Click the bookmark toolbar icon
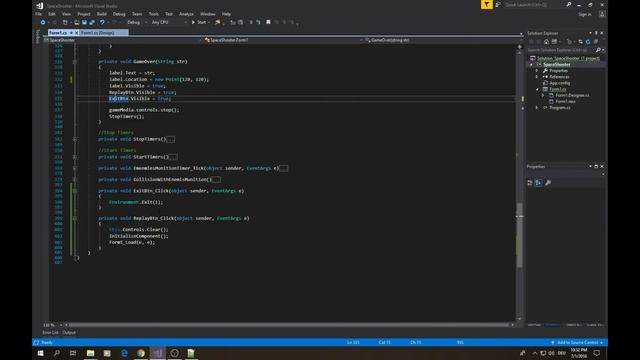This screenshot has width=640, height=360. click(268, 22)
